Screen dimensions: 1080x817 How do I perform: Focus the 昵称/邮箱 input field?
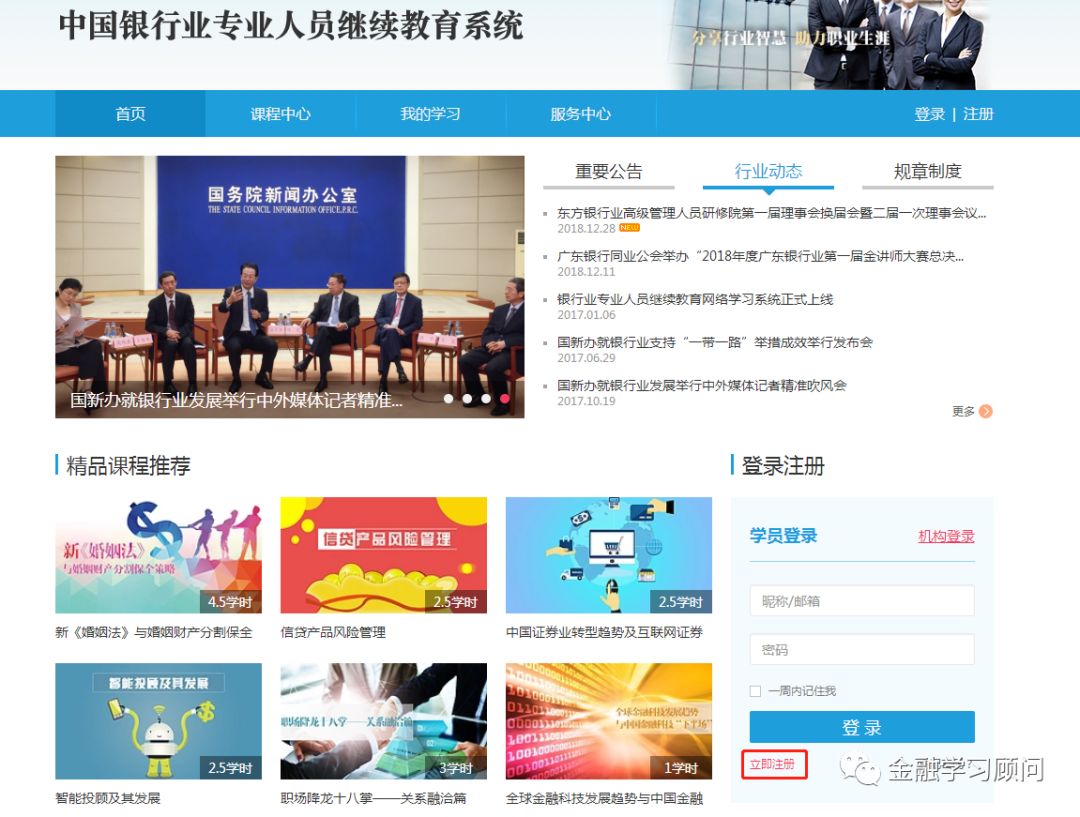pos(862,601)
